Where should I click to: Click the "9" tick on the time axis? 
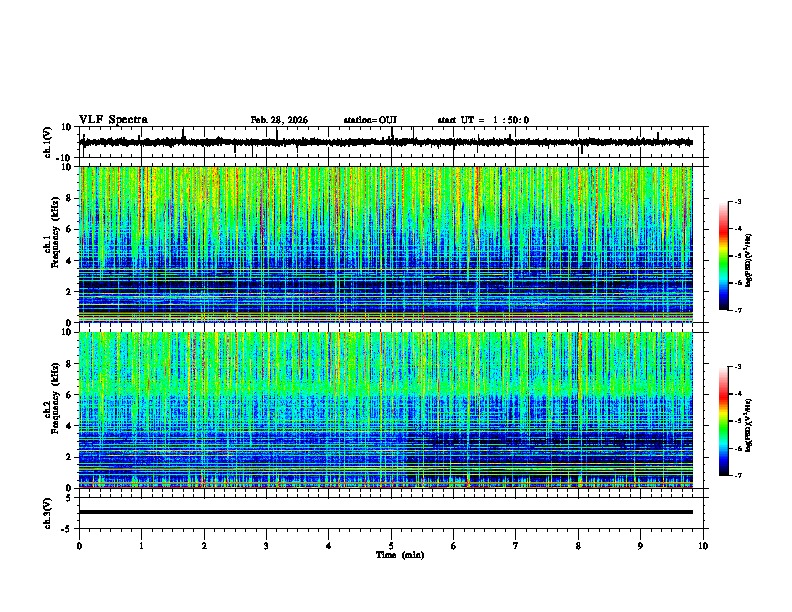pyautogui.click(x=640, y=546)
